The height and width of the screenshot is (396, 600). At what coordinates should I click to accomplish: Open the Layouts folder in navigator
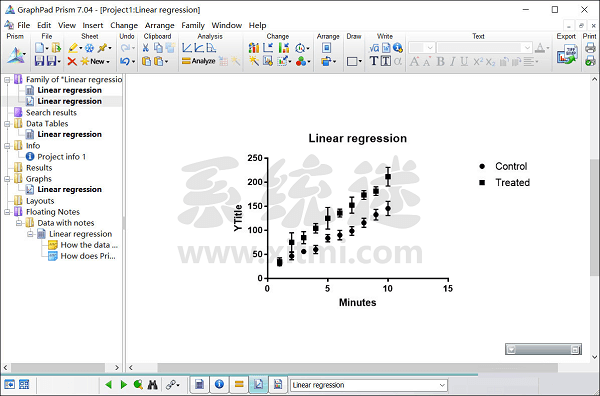pos(40,200)
